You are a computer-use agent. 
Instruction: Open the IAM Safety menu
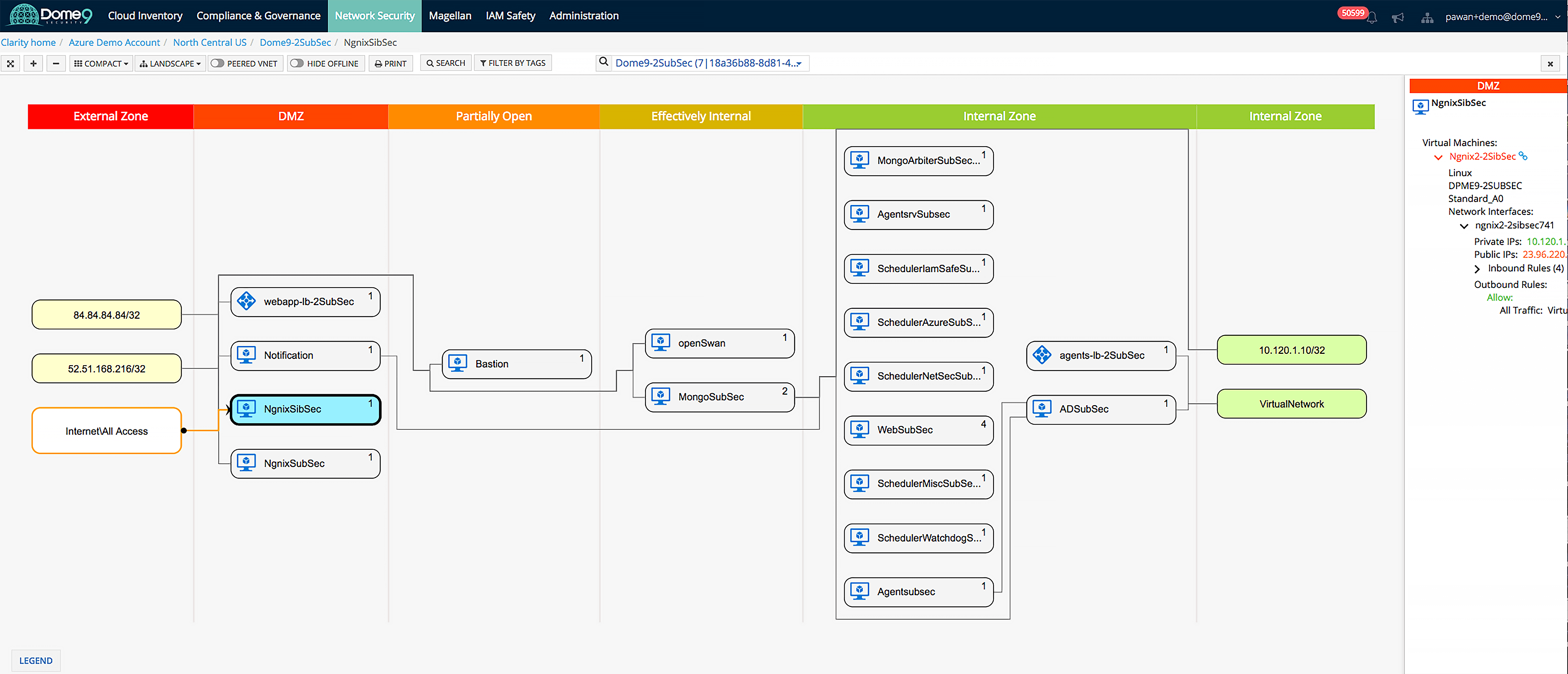pos(510,16)
